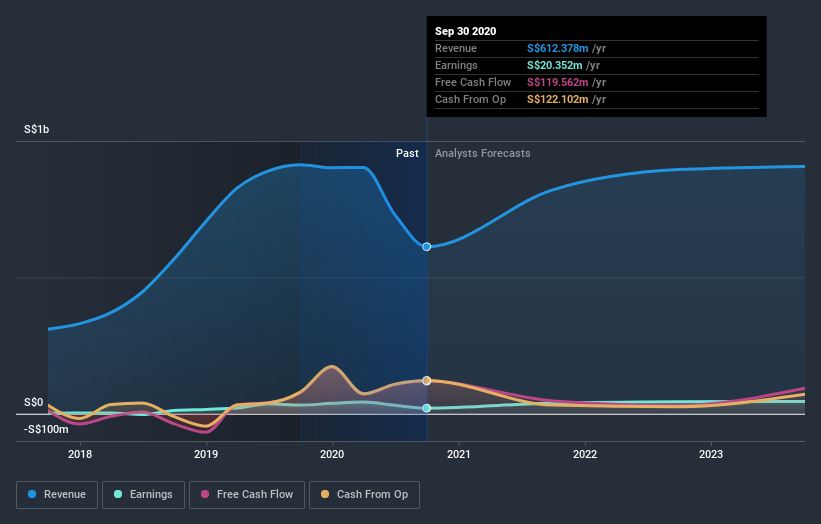Image resolution: width=821 pixels, height=524 pixels.
Task: Click the S$122.102m cash from op value
Action: tap(558, 99)
